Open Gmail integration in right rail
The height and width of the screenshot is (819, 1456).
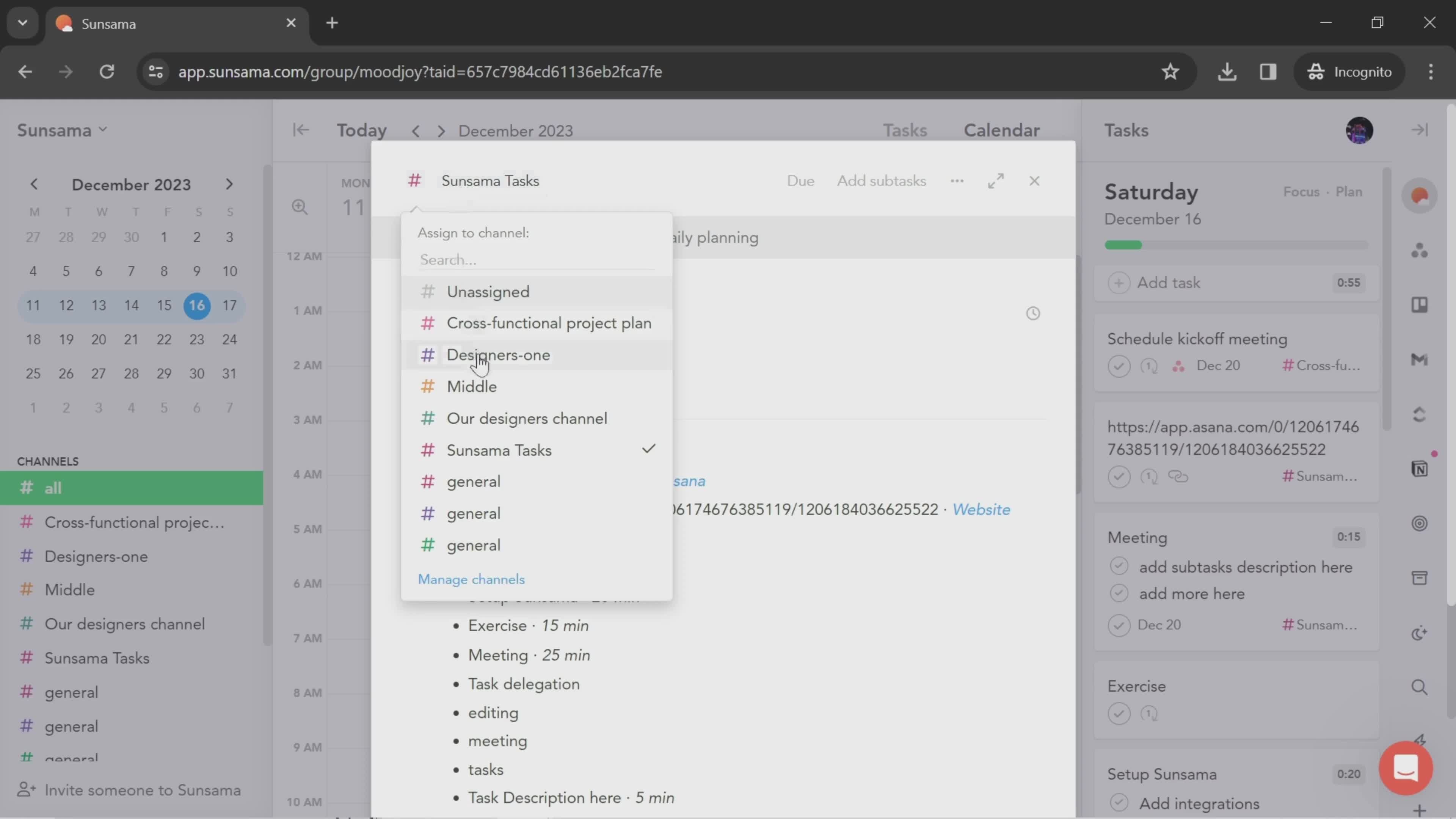pyautogui.click(x=1419, y=359)
